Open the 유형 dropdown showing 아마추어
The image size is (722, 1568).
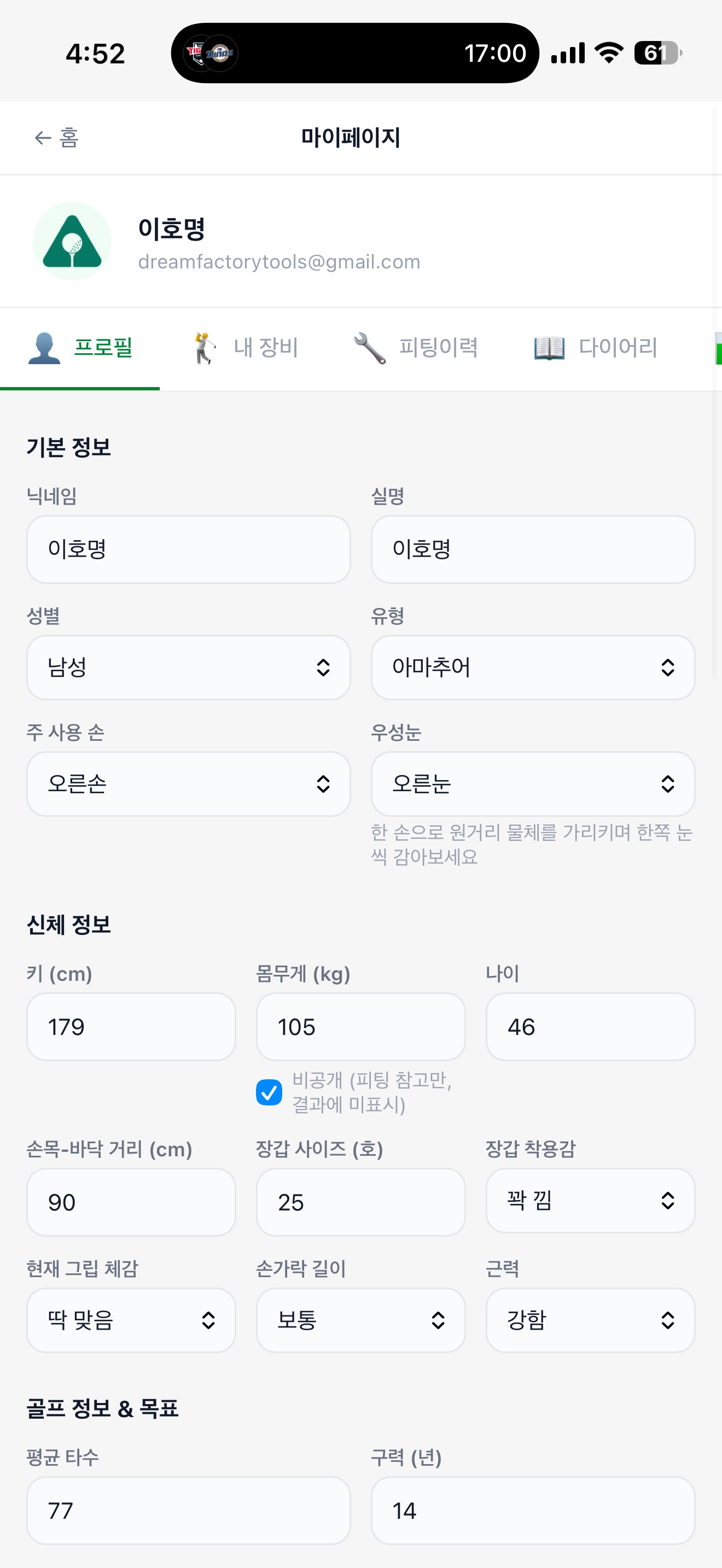pyautogui.click(x=533, y=668)
